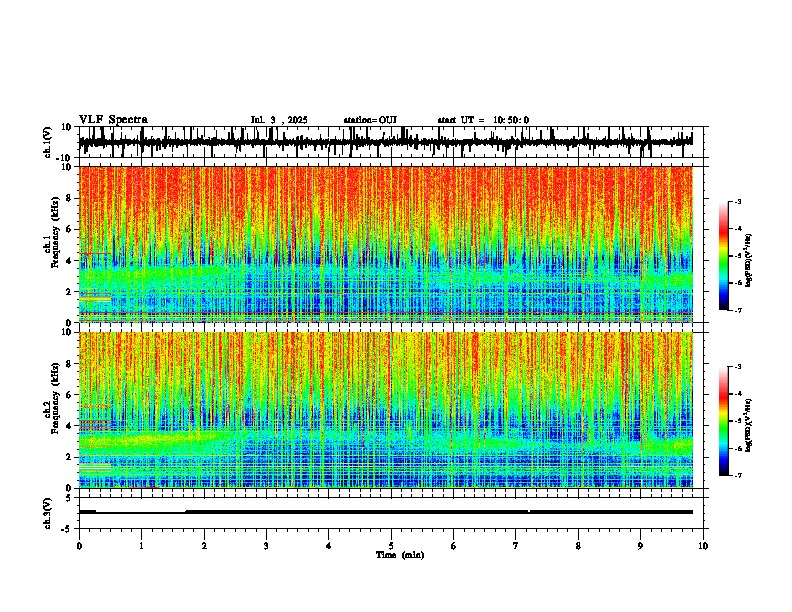This screenshot has height=612, width=792.
Task: Click the "ch.3(V)" axis label
Action: tap(48, 513)
